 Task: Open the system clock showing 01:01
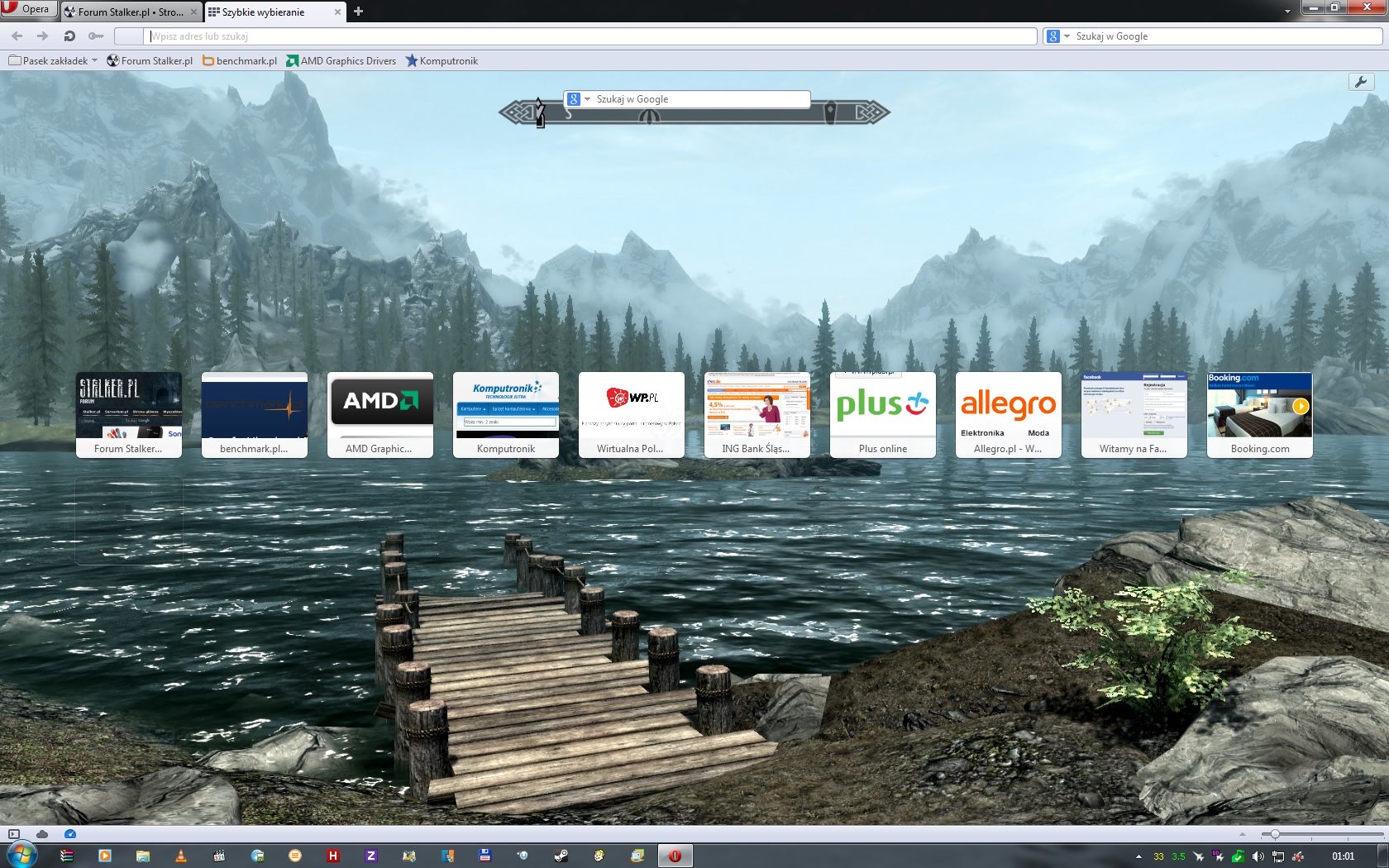[1344, 856]
